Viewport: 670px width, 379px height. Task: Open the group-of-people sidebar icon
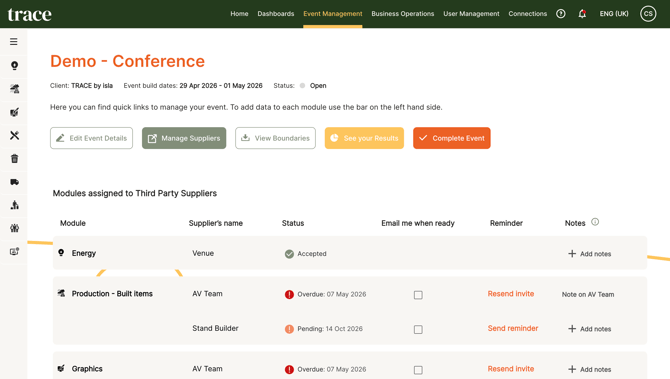click(14, 228)
